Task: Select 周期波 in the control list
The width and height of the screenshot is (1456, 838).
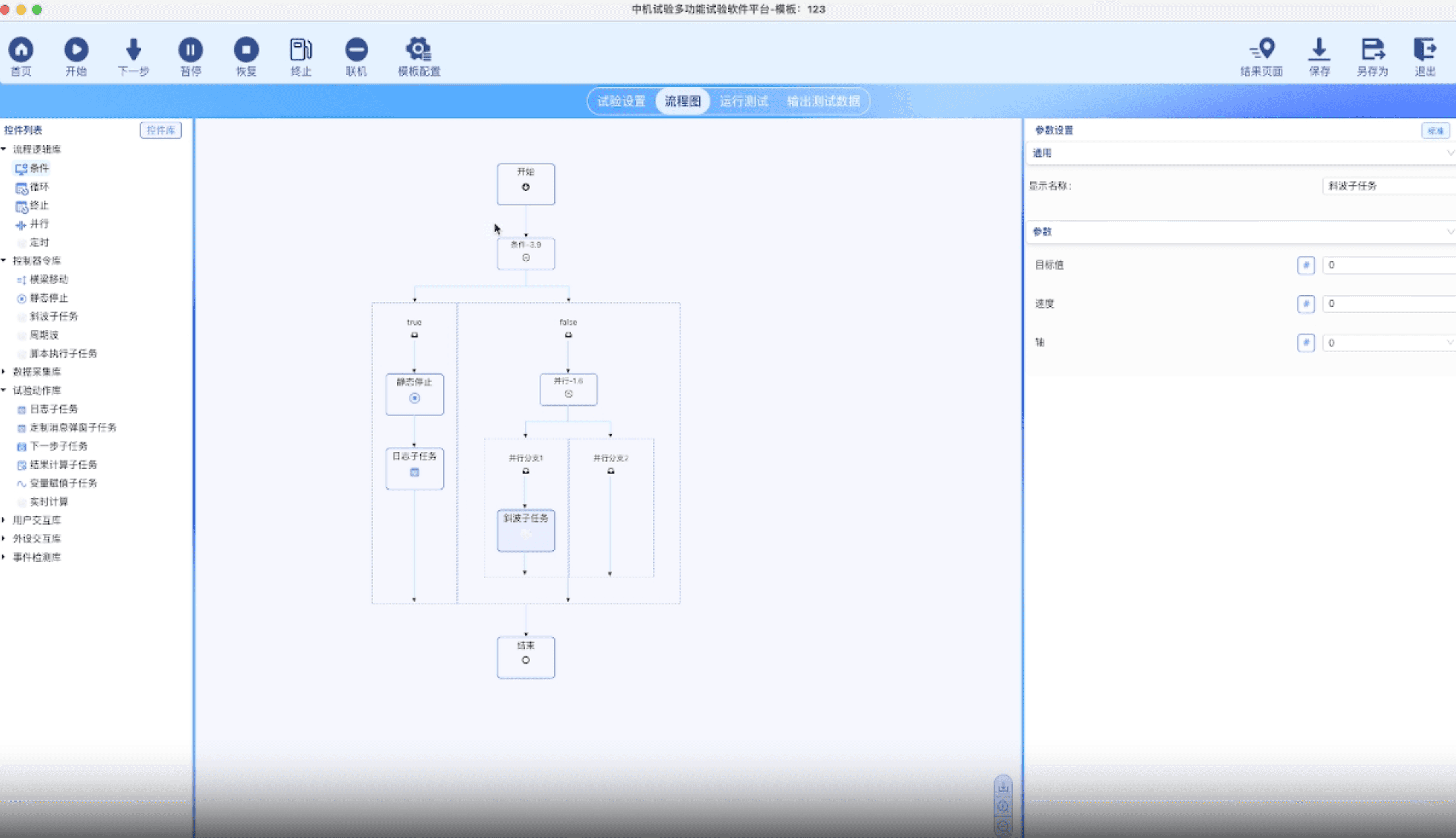Action: pyautogui.click(x=44, y=335)
